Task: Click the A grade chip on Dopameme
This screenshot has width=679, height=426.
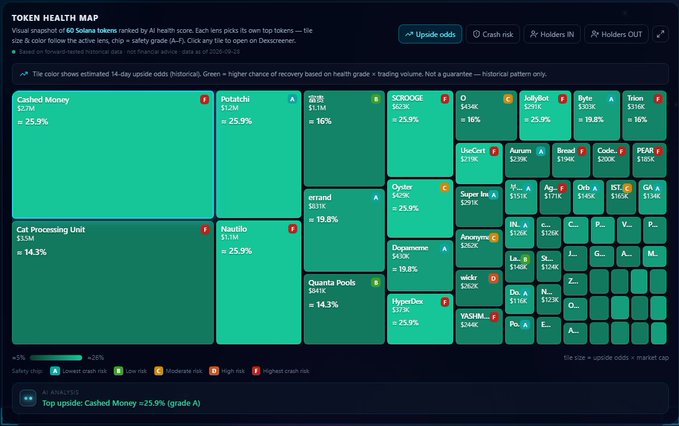Action: pyautogui.click(x=444, y=248)
